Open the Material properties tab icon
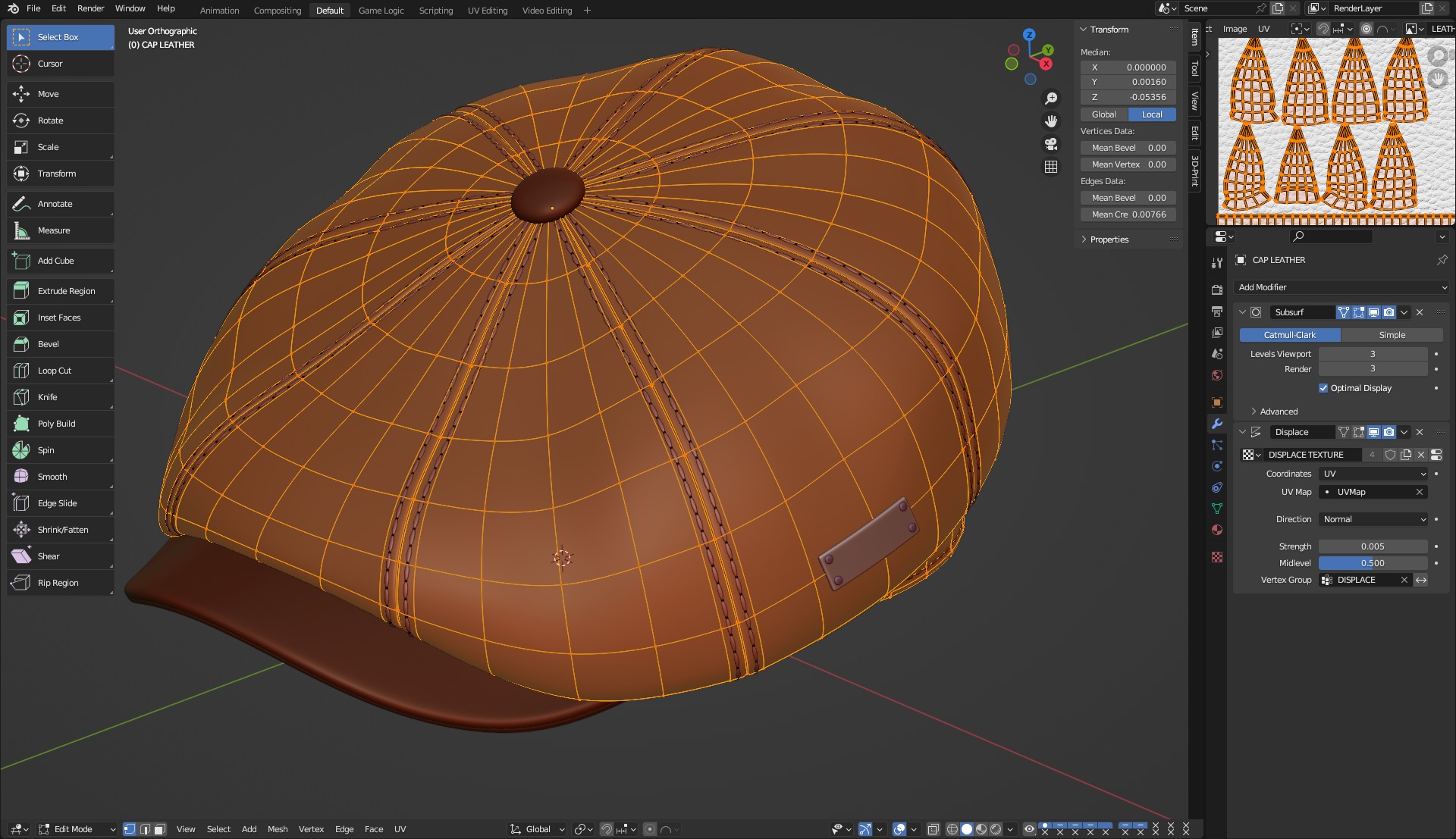 1217,530
